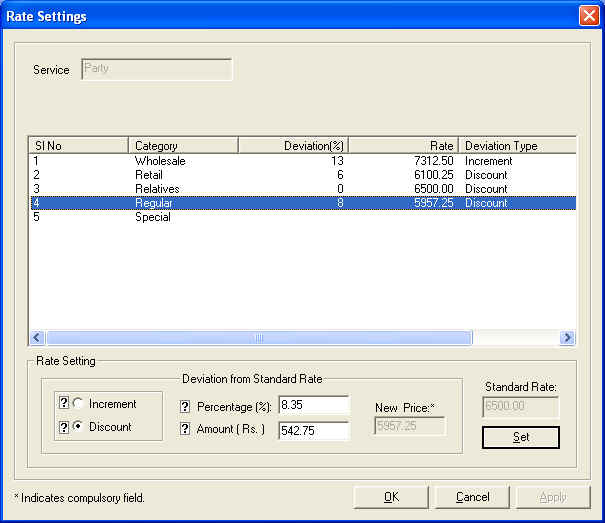Click rate value 7312.50
Screen dimensions: 605x523
[434, 161]
